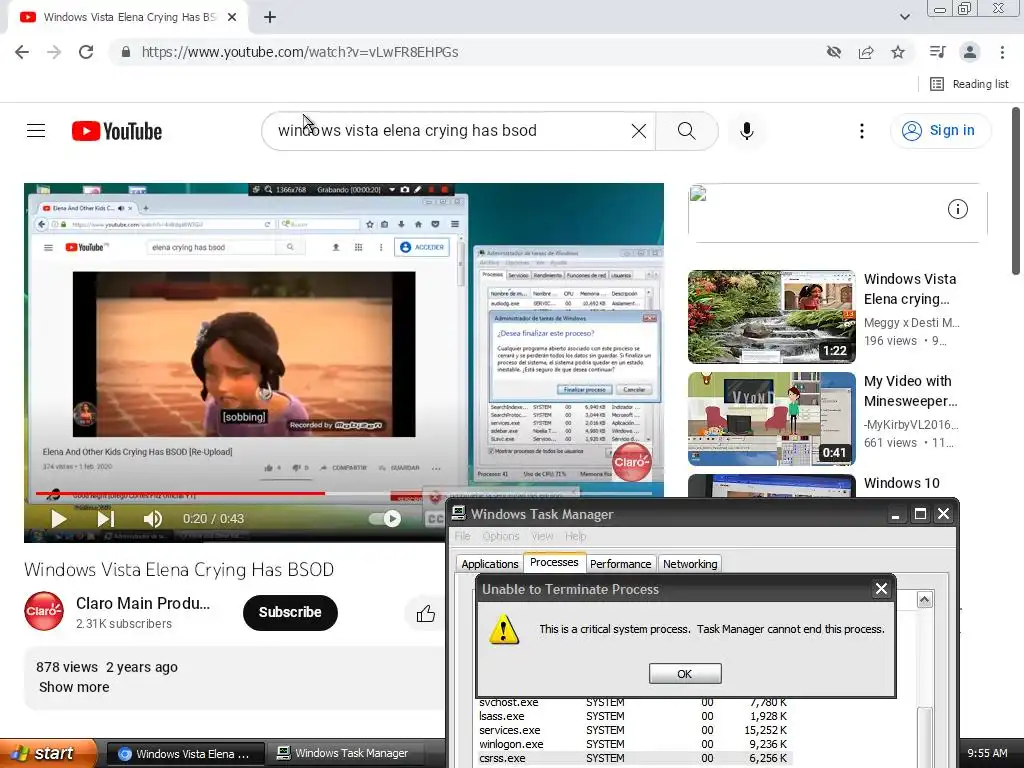Viewport: 1024px width, 768px height.
Task: Mute the video volume
Action: (152, 519)
